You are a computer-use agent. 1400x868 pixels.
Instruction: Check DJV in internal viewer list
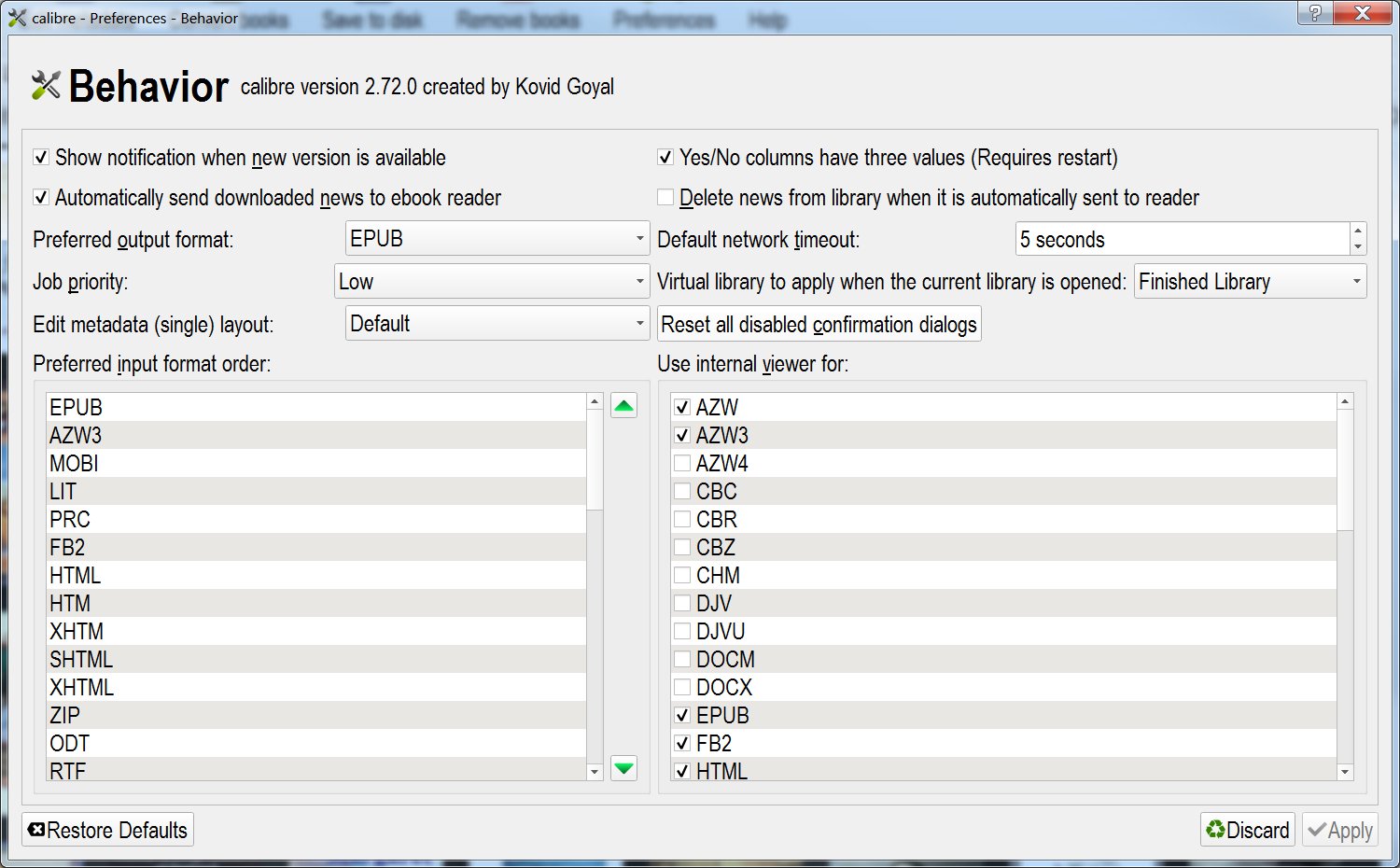[682, 603]
